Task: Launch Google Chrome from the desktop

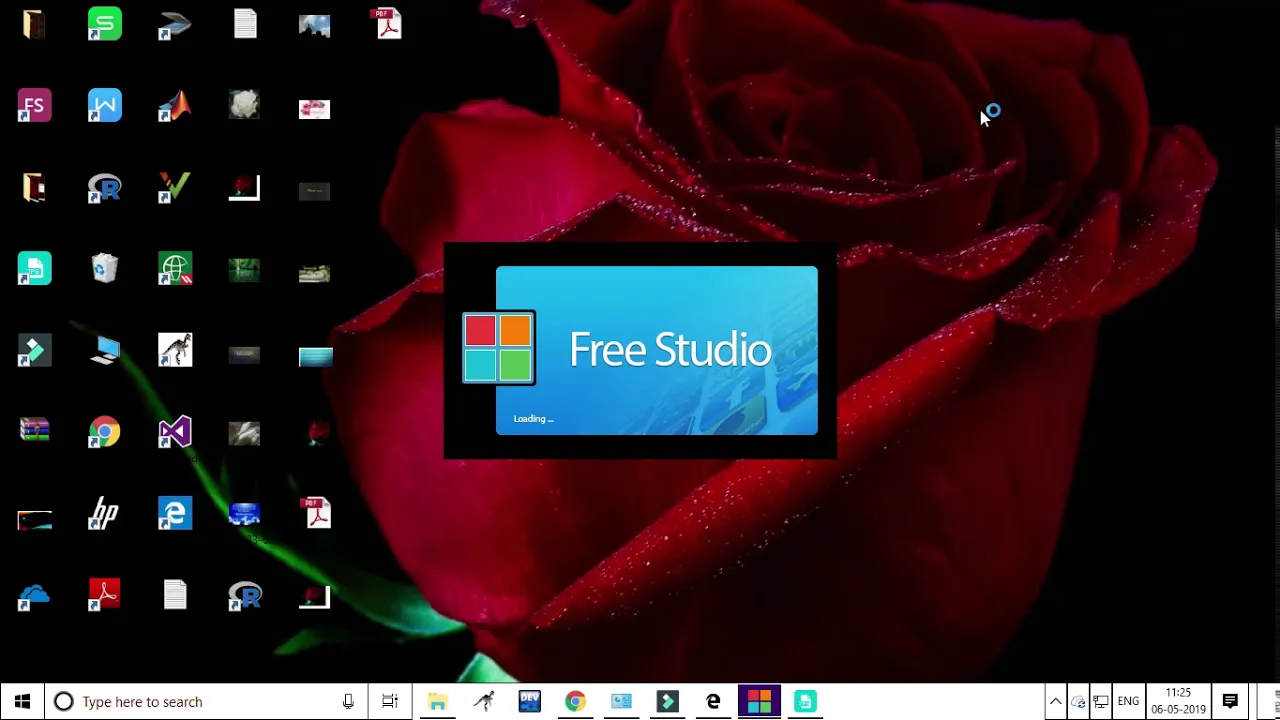Action: (105, 432)
